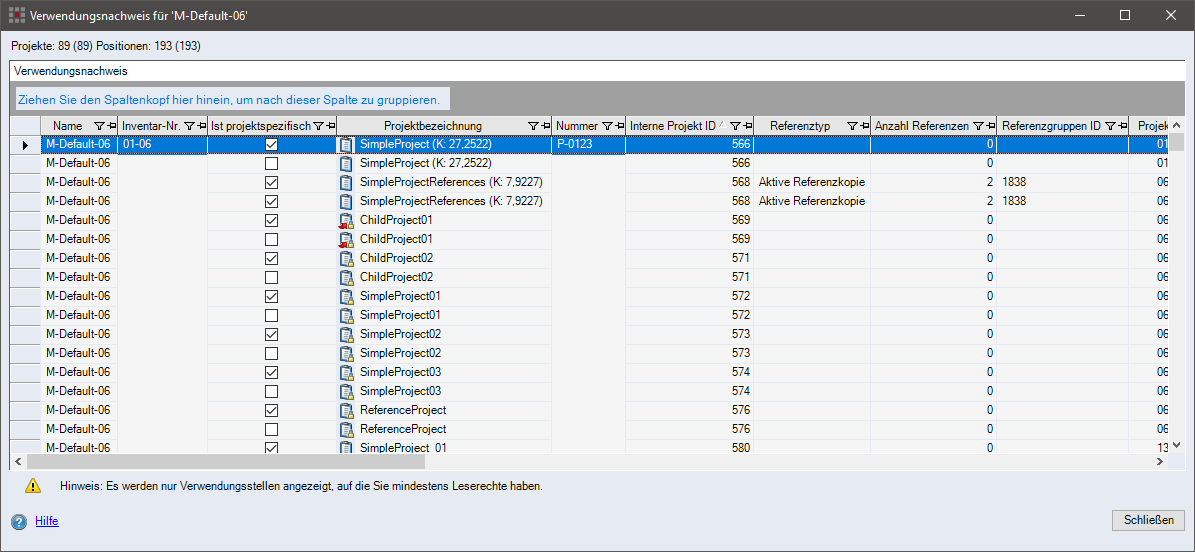This screenshot has width=1195, height=552.
Task: Open the Projektbezeichnung filter dropdown
Action: point(532,125)
